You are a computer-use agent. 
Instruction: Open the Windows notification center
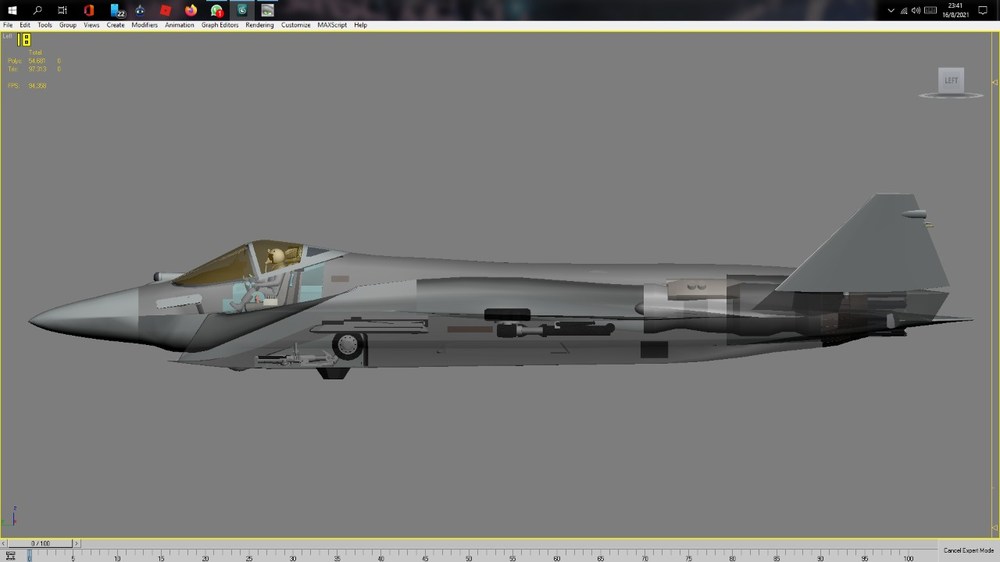pyautogui.click(x=983, y=10)
